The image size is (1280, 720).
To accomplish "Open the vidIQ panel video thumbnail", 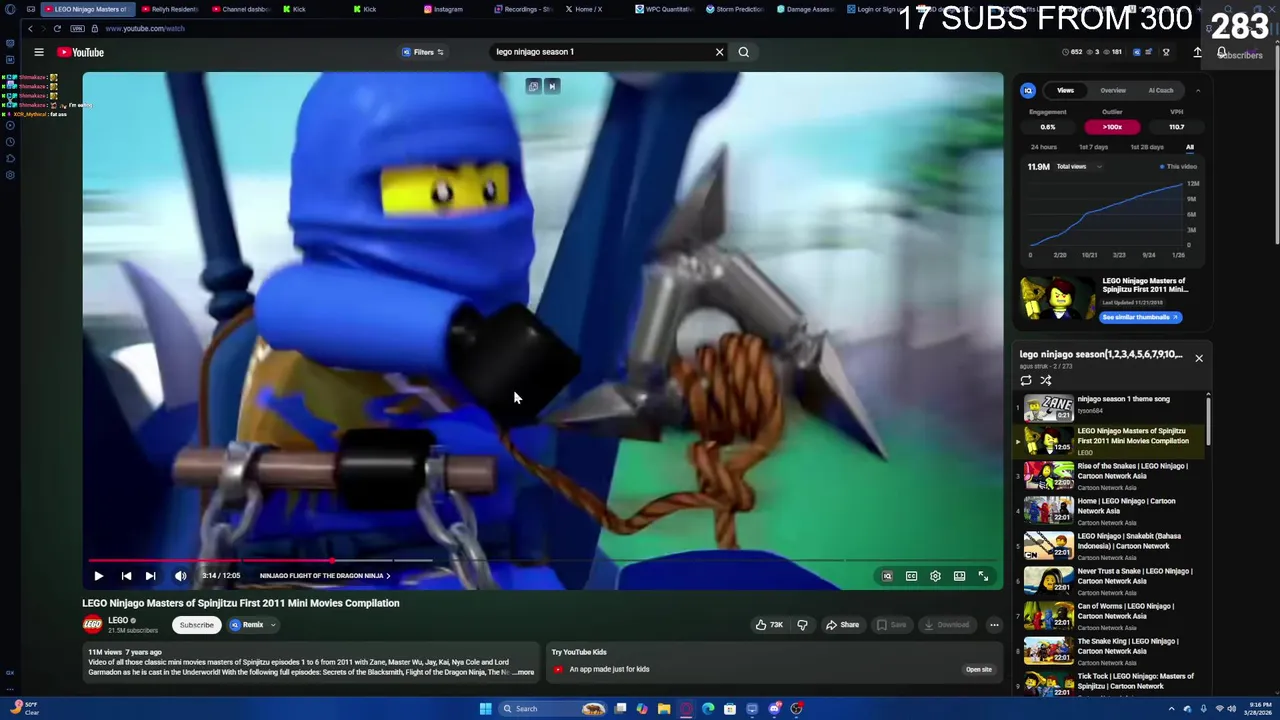I will pos(1057,298).
